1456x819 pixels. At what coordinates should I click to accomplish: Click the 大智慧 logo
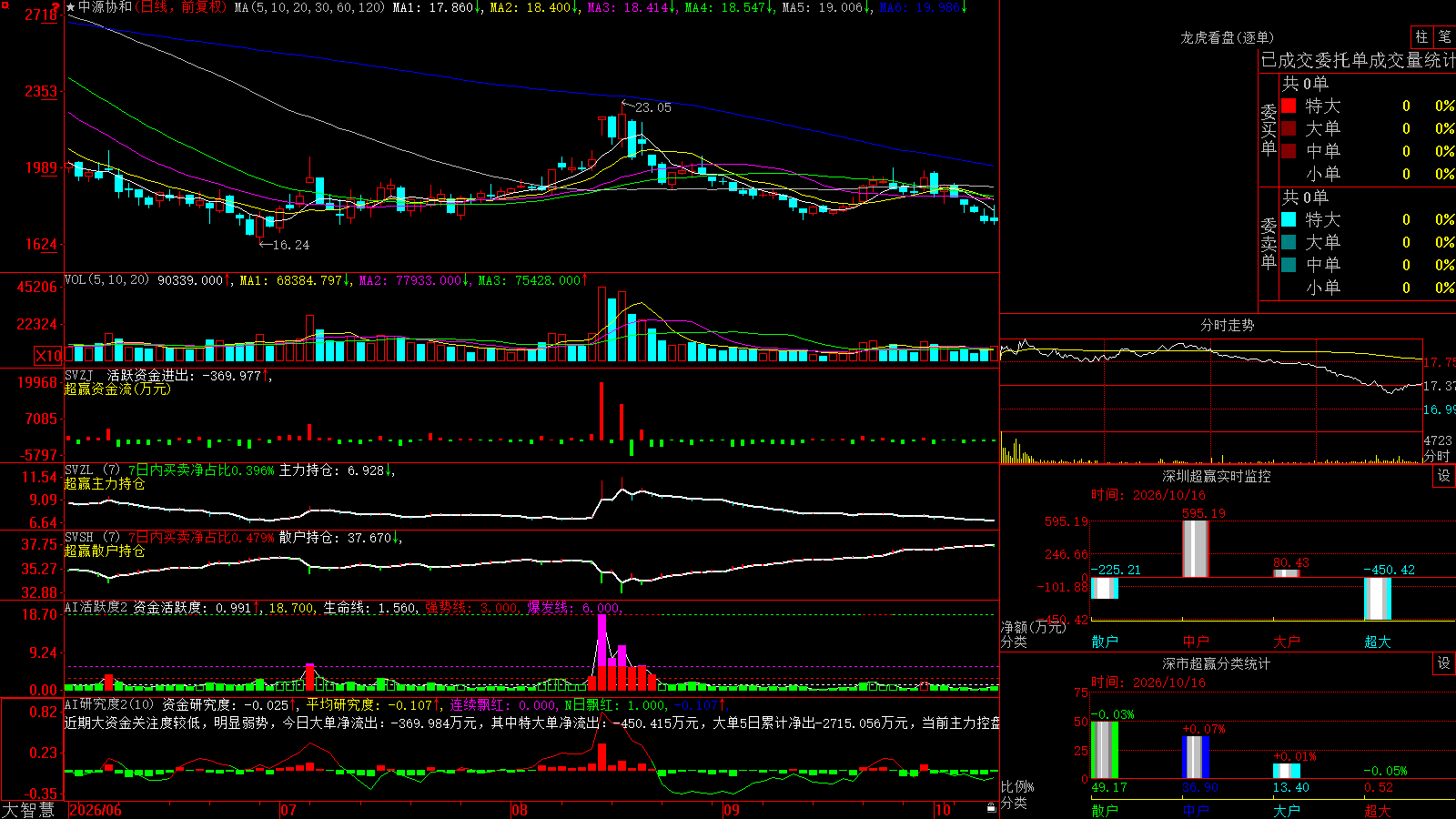click(x=28, y=809)
